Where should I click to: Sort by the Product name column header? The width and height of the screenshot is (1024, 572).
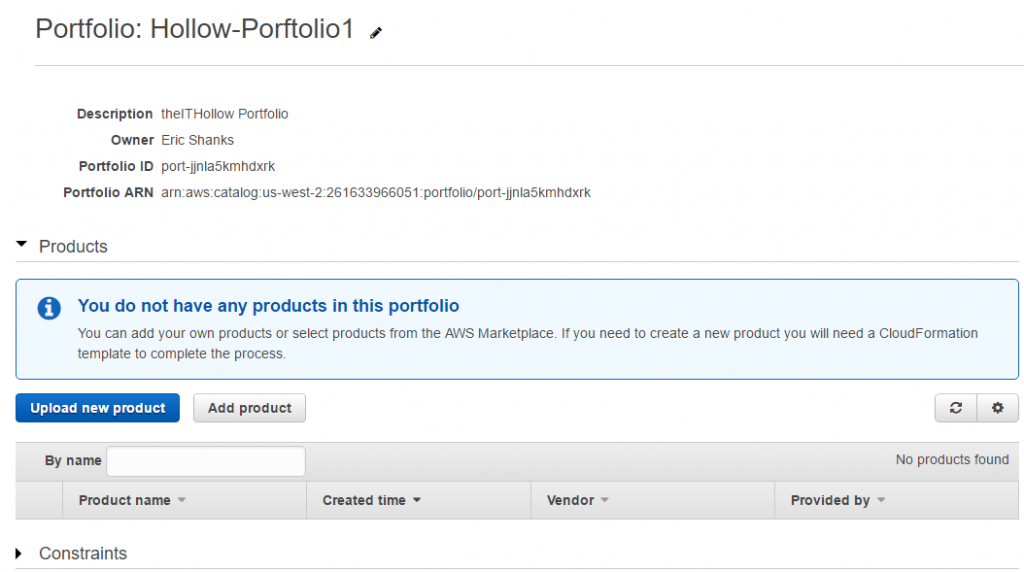point(125,500)
